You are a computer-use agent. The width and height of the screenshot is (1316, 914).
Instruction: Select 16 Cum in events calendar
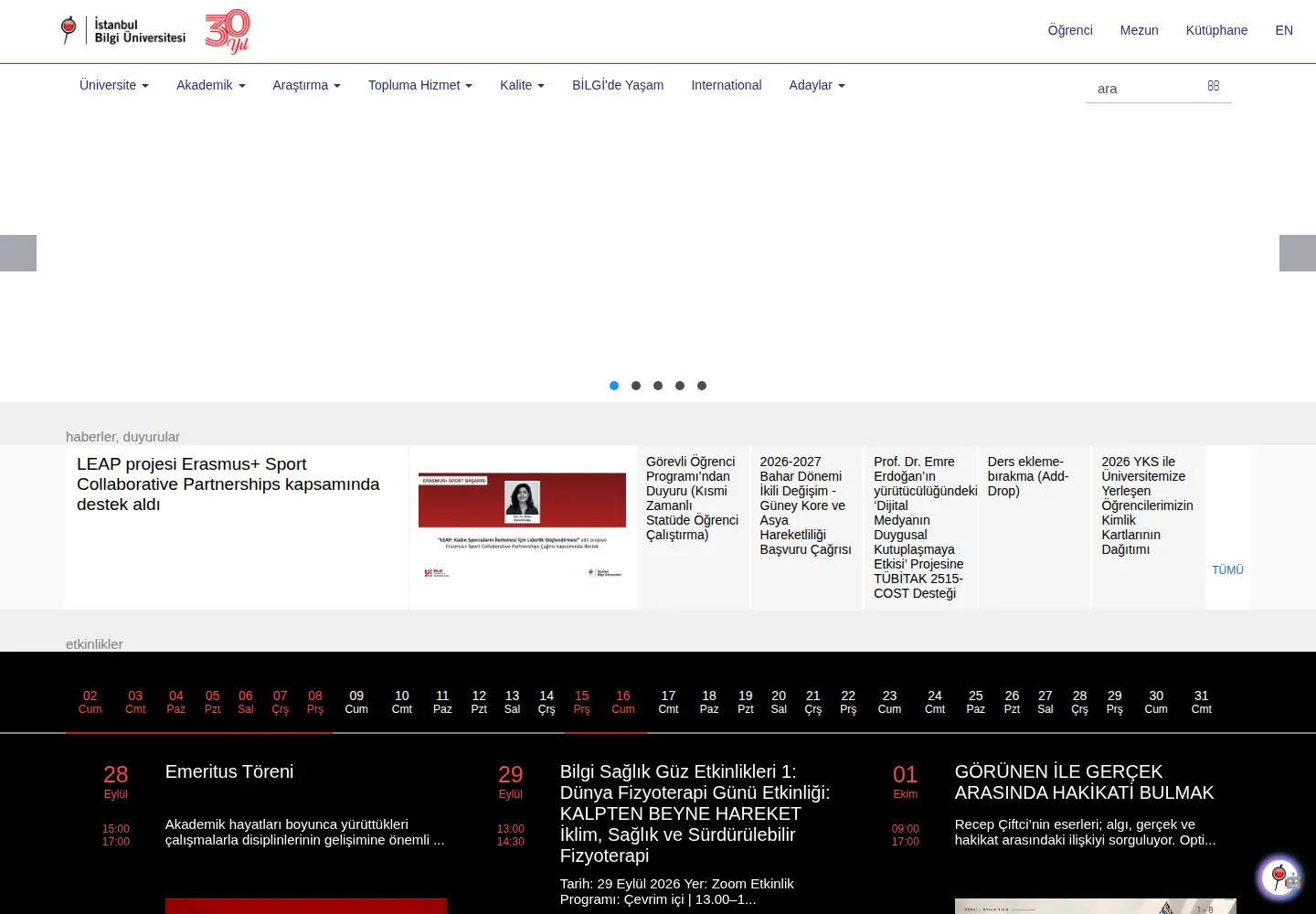coord(623,702)
